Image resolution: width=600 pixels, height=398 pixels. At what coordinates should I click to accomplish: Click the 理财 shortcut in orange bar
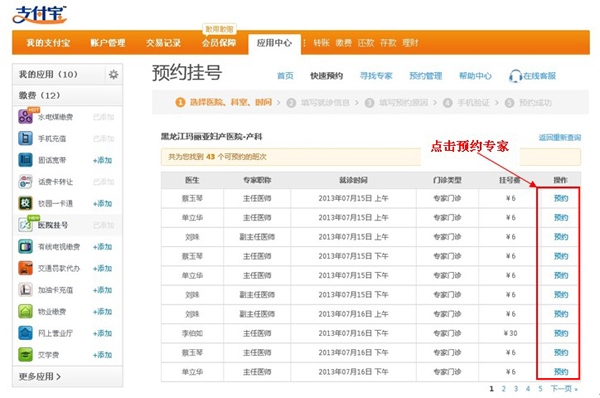click(x=410, y=43)
